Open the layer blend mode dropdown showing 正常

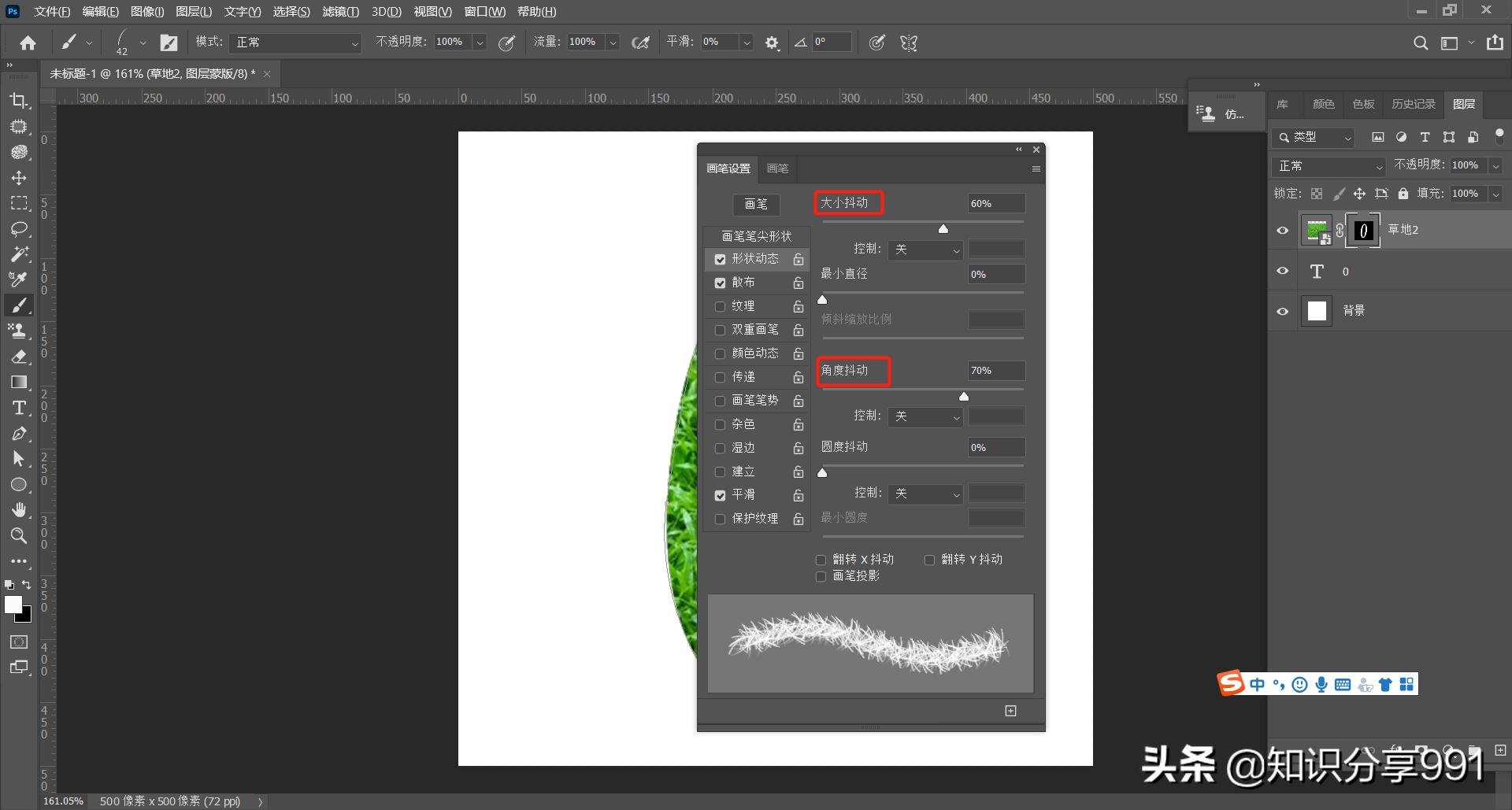point(1329,166)
